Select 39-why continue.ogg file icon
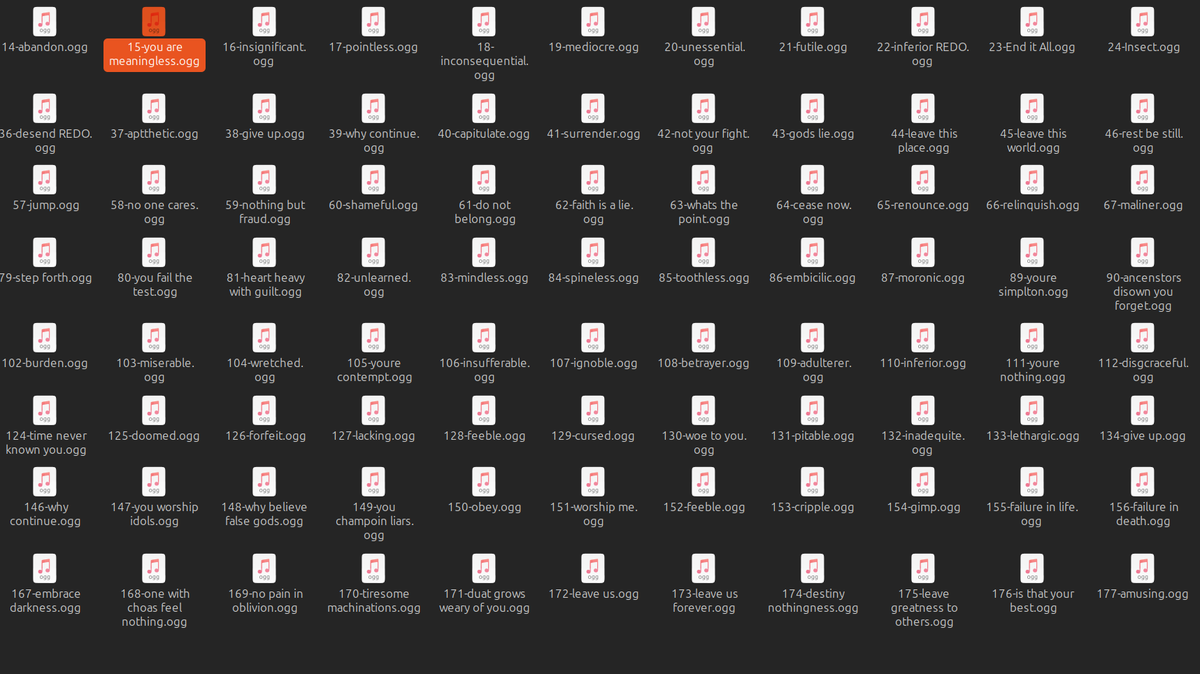Viewport: 1200px width, 674px height. [374, 107]
